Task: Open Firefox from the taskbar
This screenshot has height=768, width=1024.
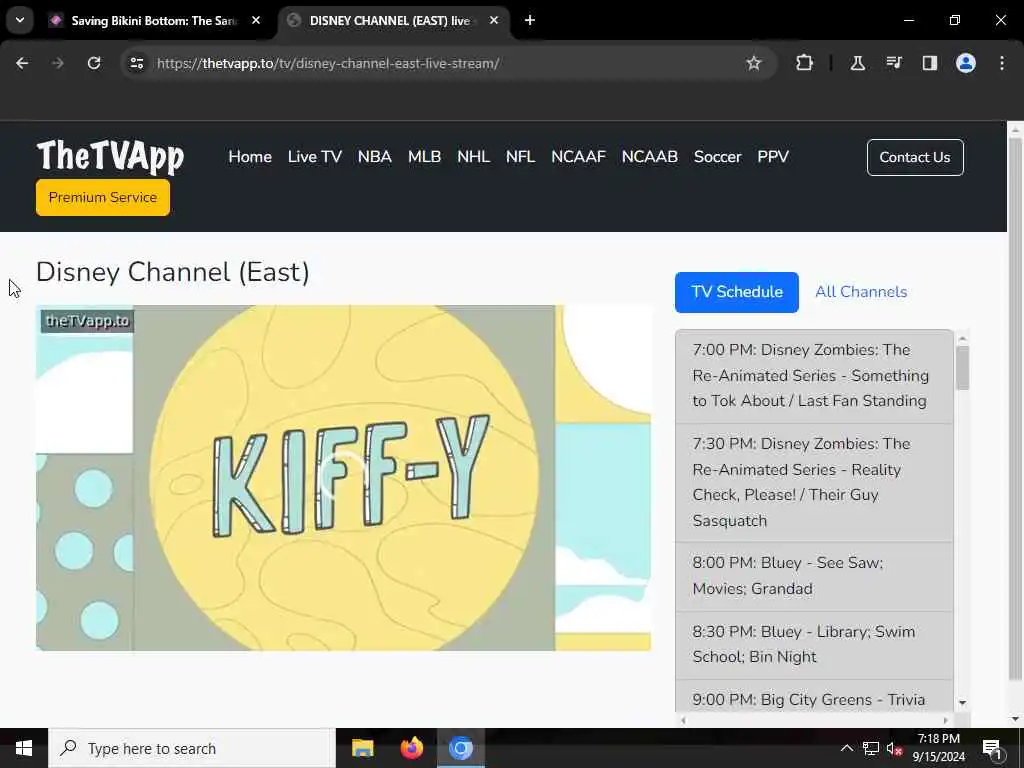Action: [x=411, y=748]
